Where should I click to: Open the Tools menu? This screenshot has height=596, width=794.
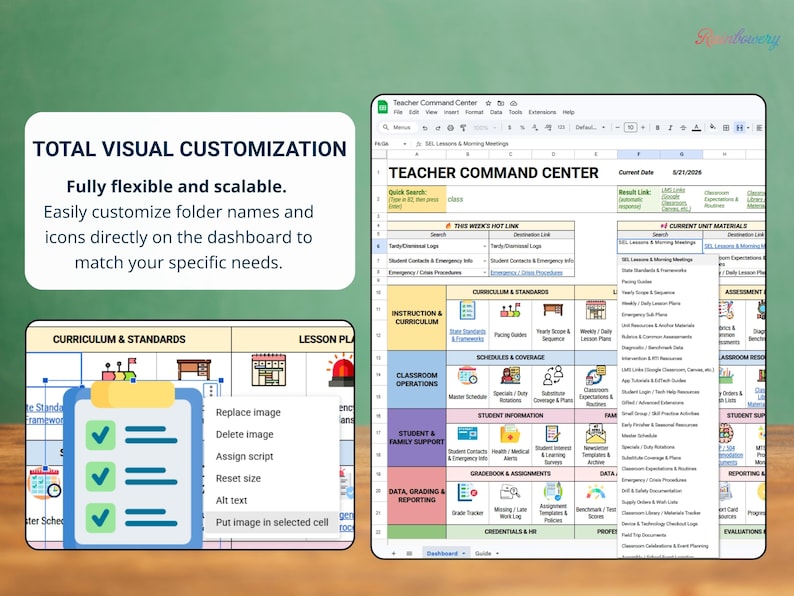(515, 112)
